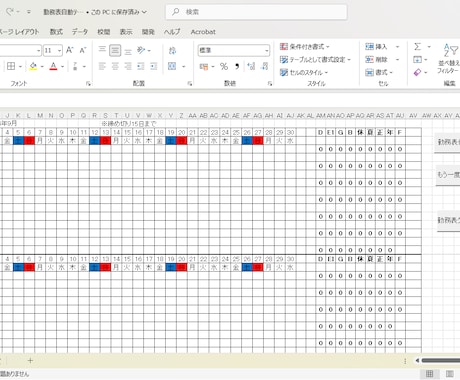Image resolution: width=460 pixels, height=380 pixels.
Task: Click the Fill down icon
Action: (x=417, y=60)
